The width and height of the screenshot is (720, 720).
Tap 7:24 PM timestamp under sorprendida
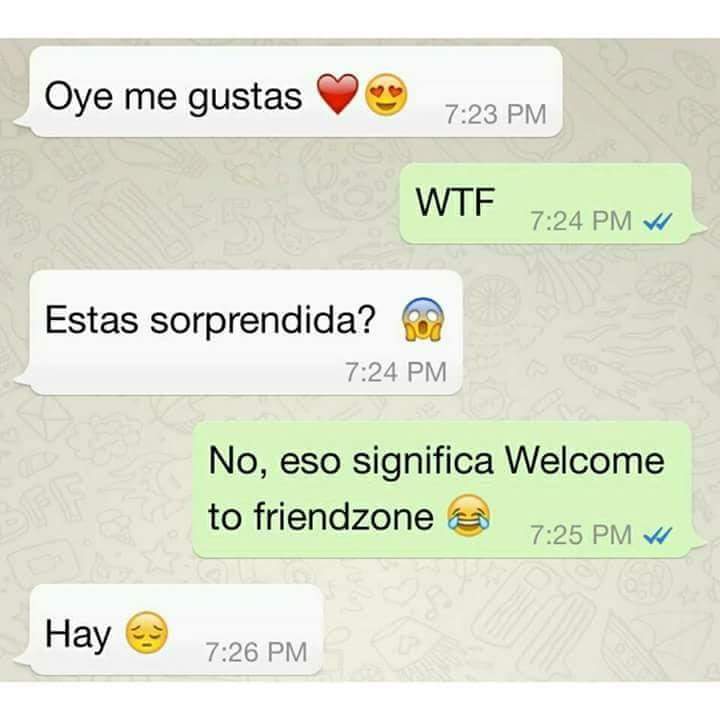[395, 372]
